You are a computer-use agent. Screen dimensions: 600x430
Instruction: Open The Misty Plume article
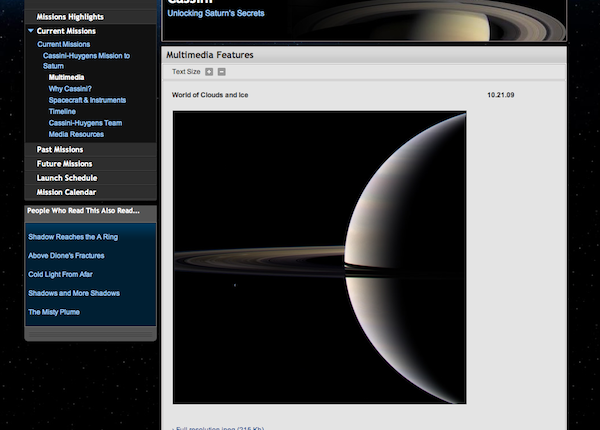[54, 312]
